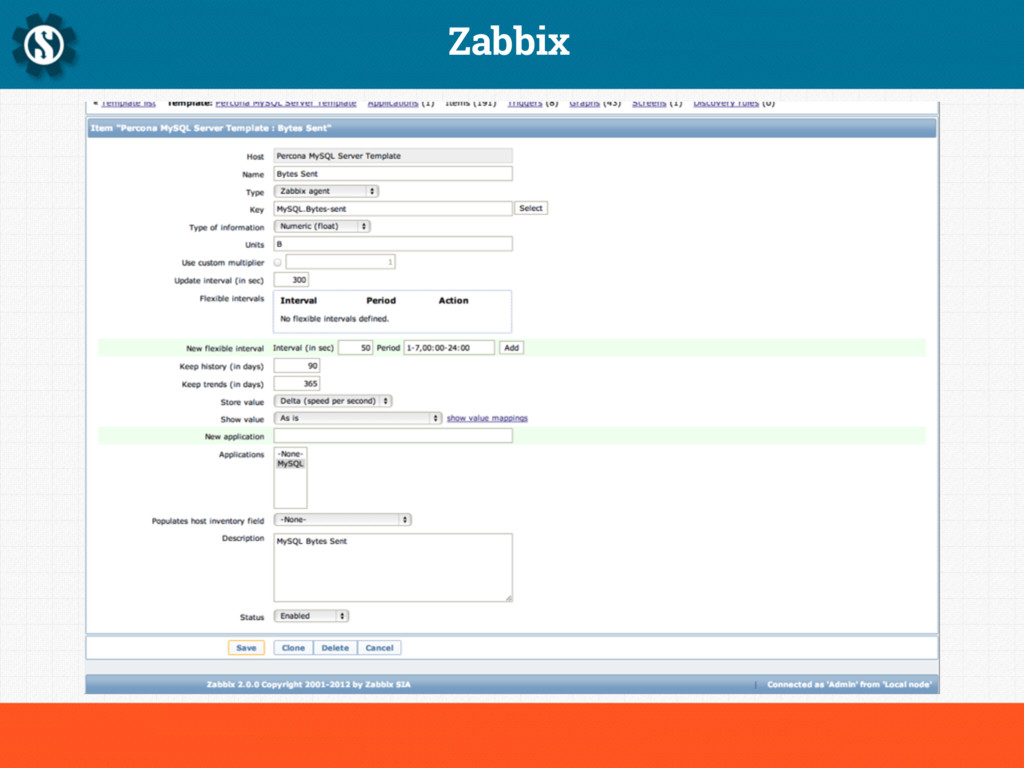Screen dimensions: 1024x768
Task: Click the Units field containing B
Action: [392, 244]
